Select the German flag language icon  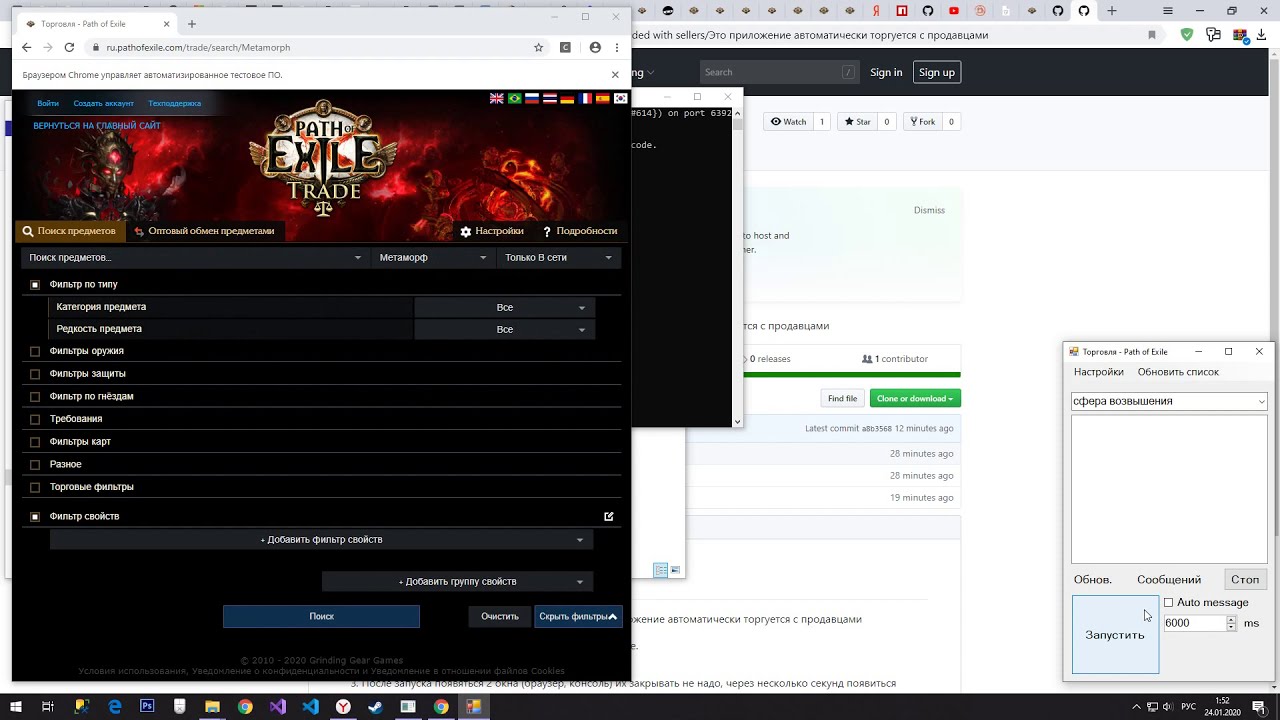pos(567,98)
